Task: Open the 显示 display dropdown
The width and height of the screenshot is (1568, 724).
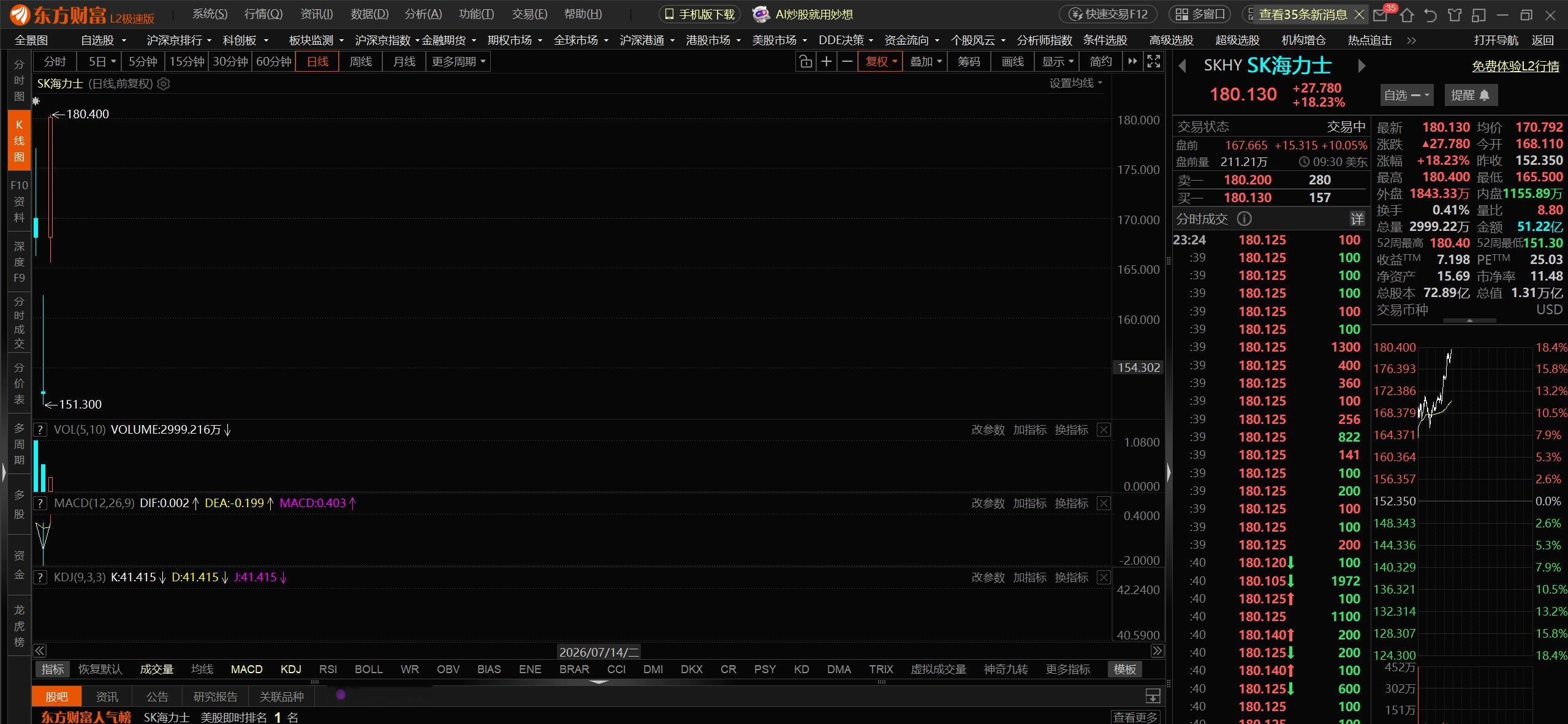Action: 1057,61
